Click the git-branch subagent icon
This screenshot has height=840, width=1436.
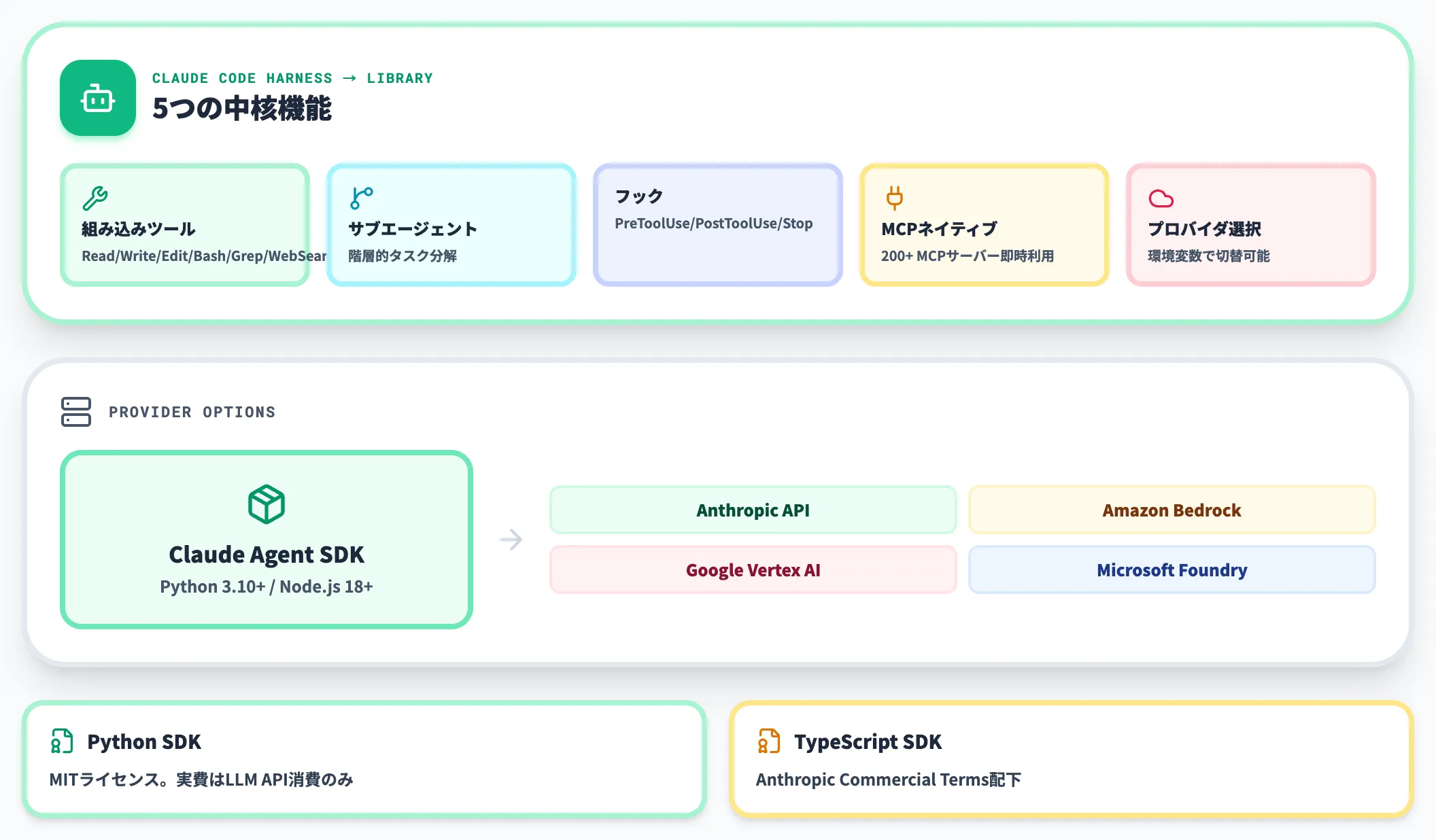coord(362,198)
